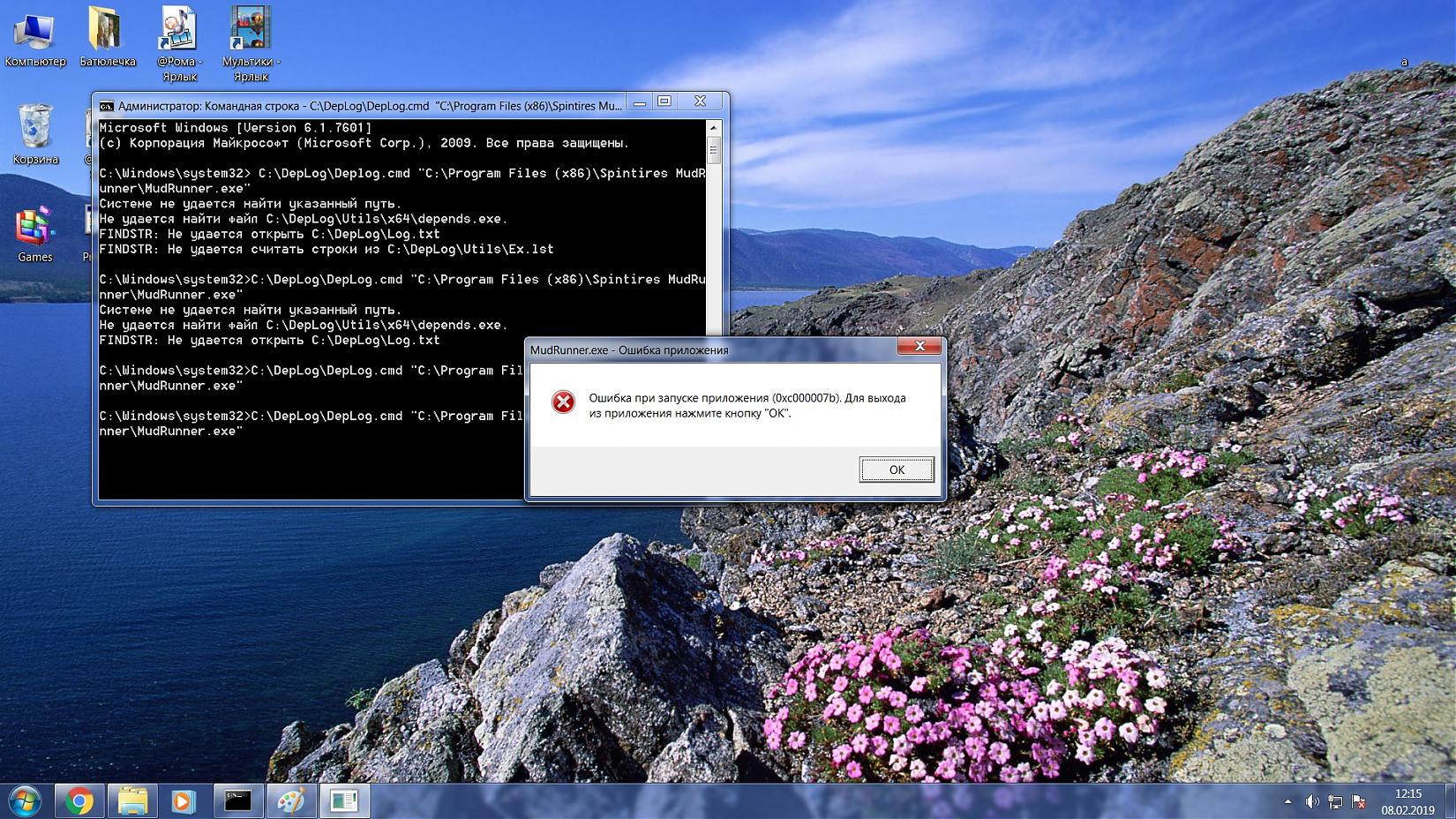Open the @Рома - Ярлык shortcut
Viewport: 1456px width, 819px height.
[x=180, y=44]
